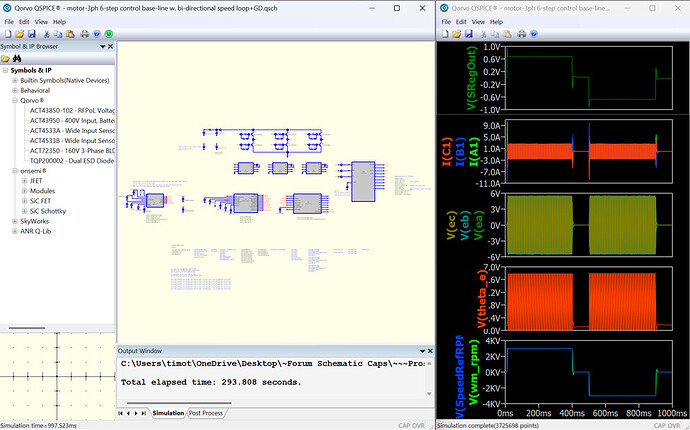Open the folder icon in Symbol browser

(5, 59)
